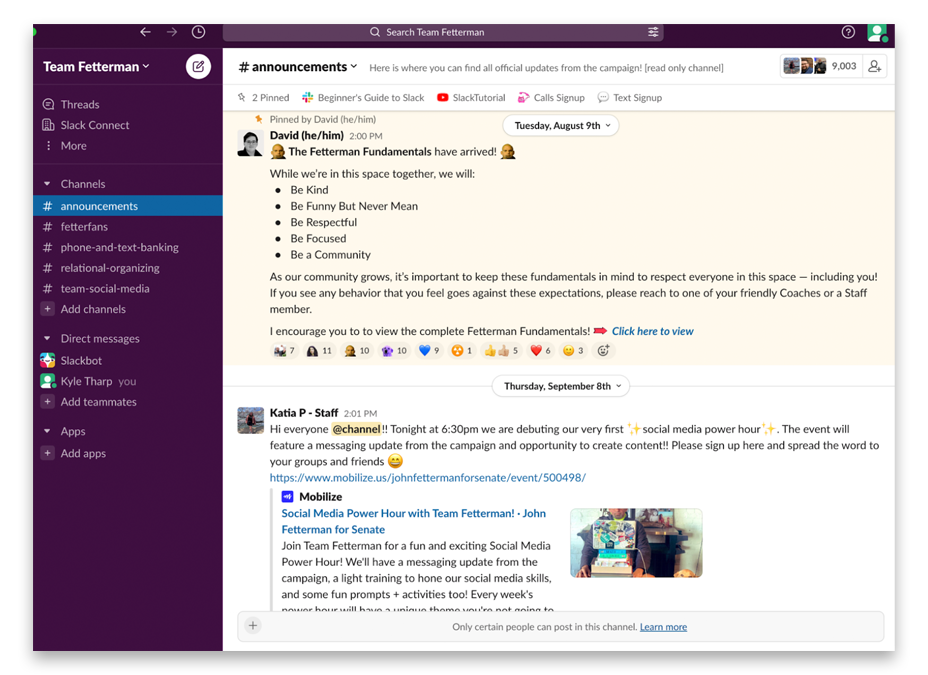The height and width of the screenshot is (675, 928).
Task: Open Beginner's Guide to Slack bookmark
Action: click(x=363, y=98)
